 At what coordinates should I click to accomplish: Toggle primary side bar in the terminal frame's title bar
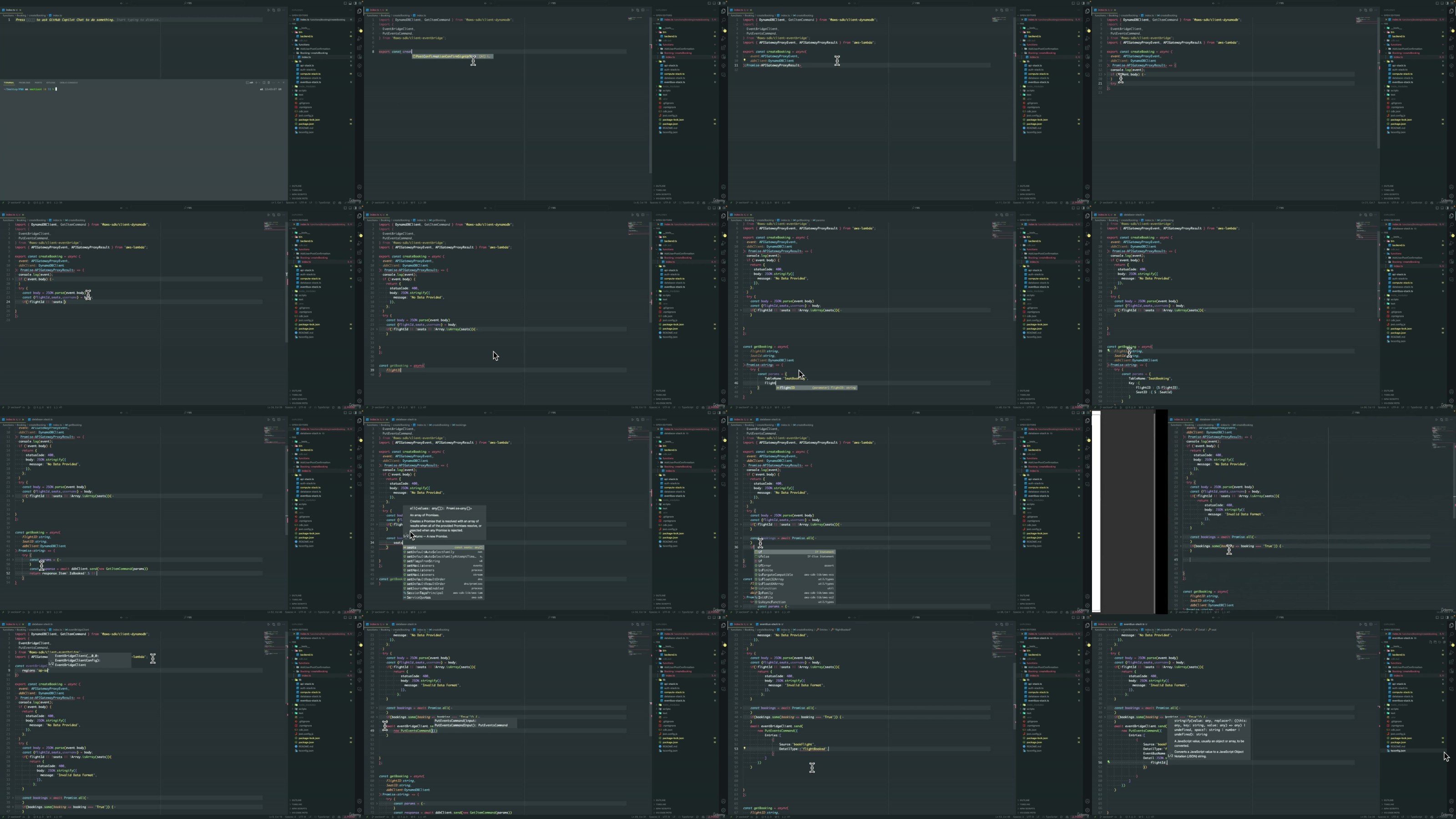point(345,3)
